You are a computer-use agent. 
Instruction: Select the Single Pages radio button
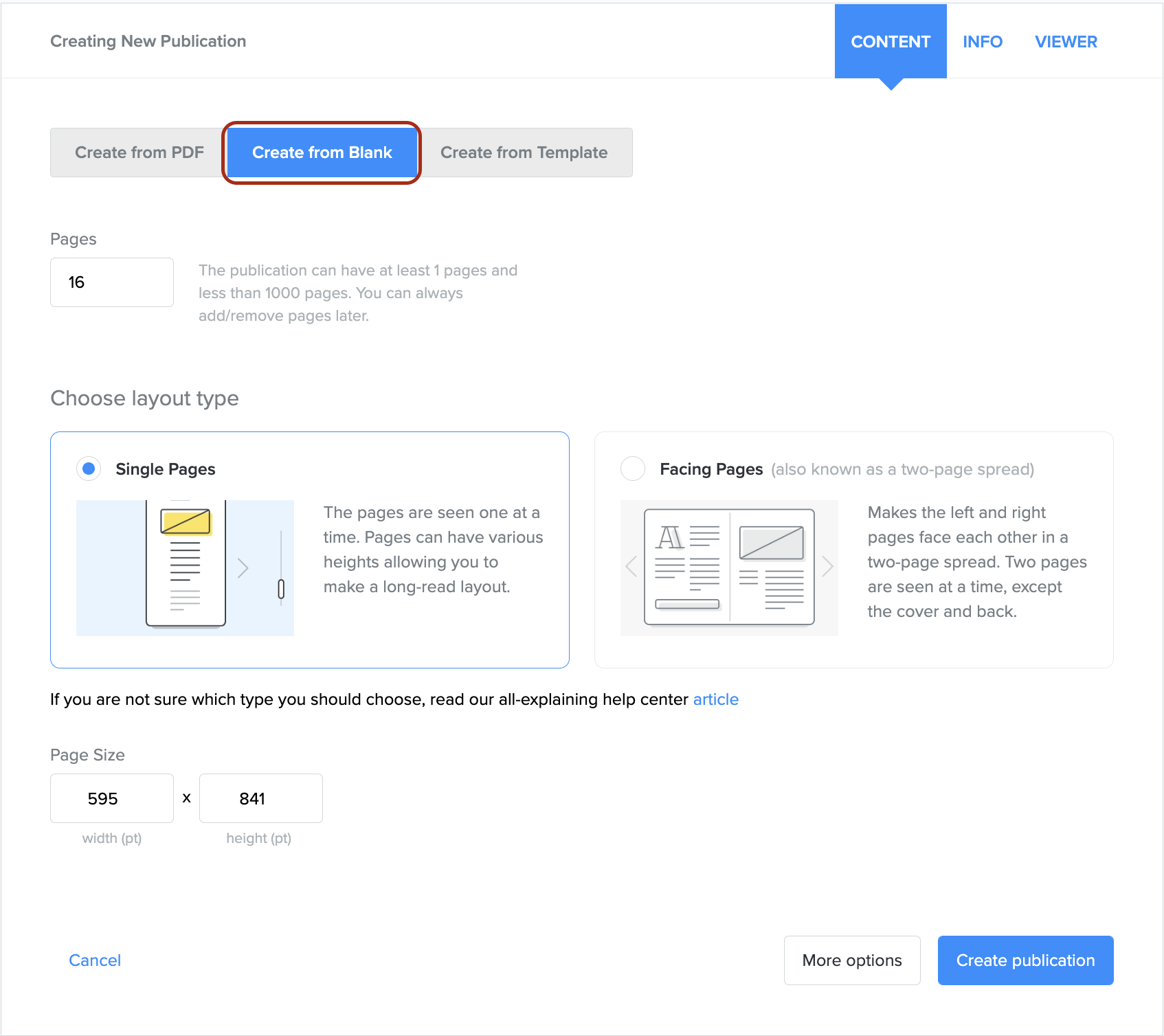click(x=89, y=469)
